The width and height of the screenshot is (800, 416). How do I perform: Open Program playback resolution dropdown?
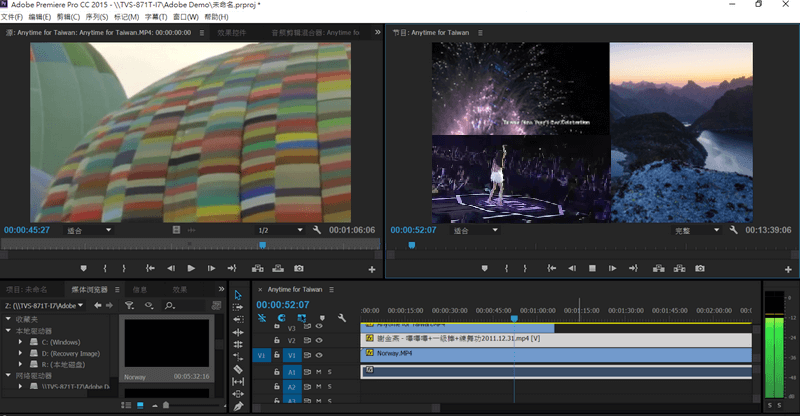click(x=697, y=230)
